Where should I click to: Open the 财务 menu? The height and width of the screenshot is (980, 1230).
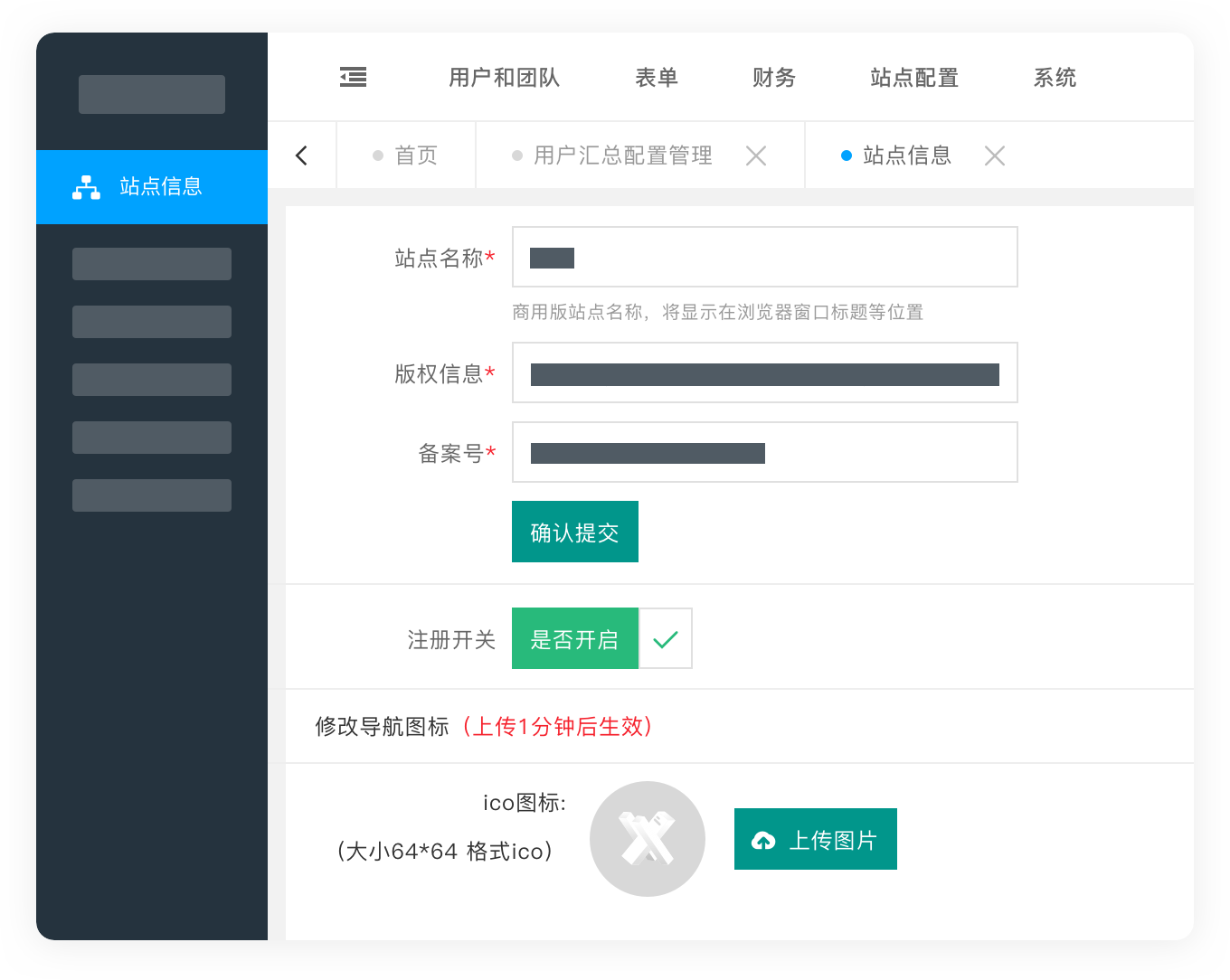(x=774, y=78)
